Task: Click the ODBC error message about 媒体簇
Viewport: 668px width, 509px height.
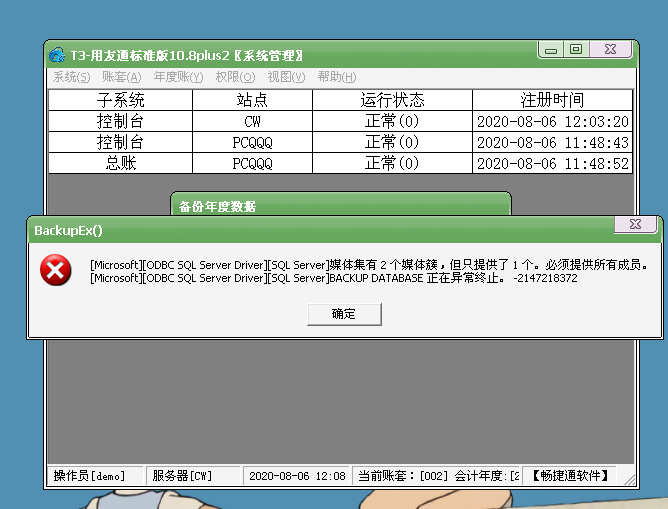Action: [369, 265]
